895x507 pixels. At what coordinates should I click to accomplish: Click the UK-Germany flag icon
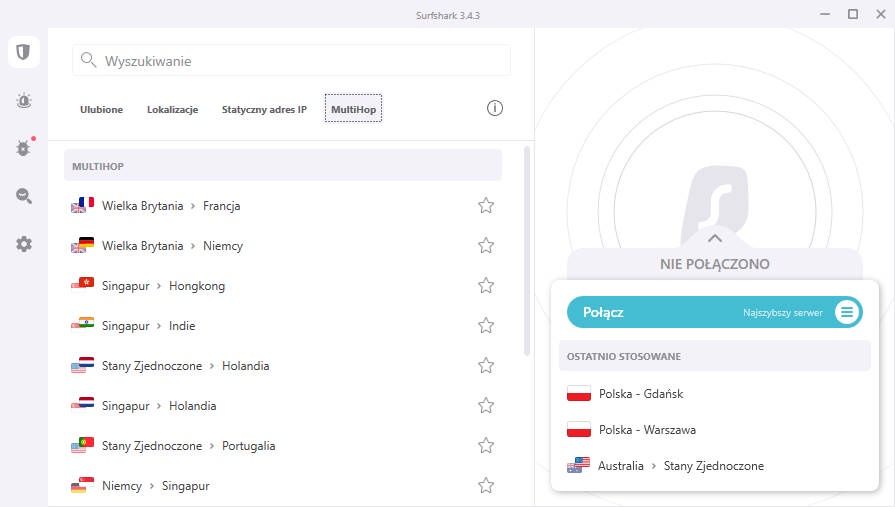click(x=82, y=245)
